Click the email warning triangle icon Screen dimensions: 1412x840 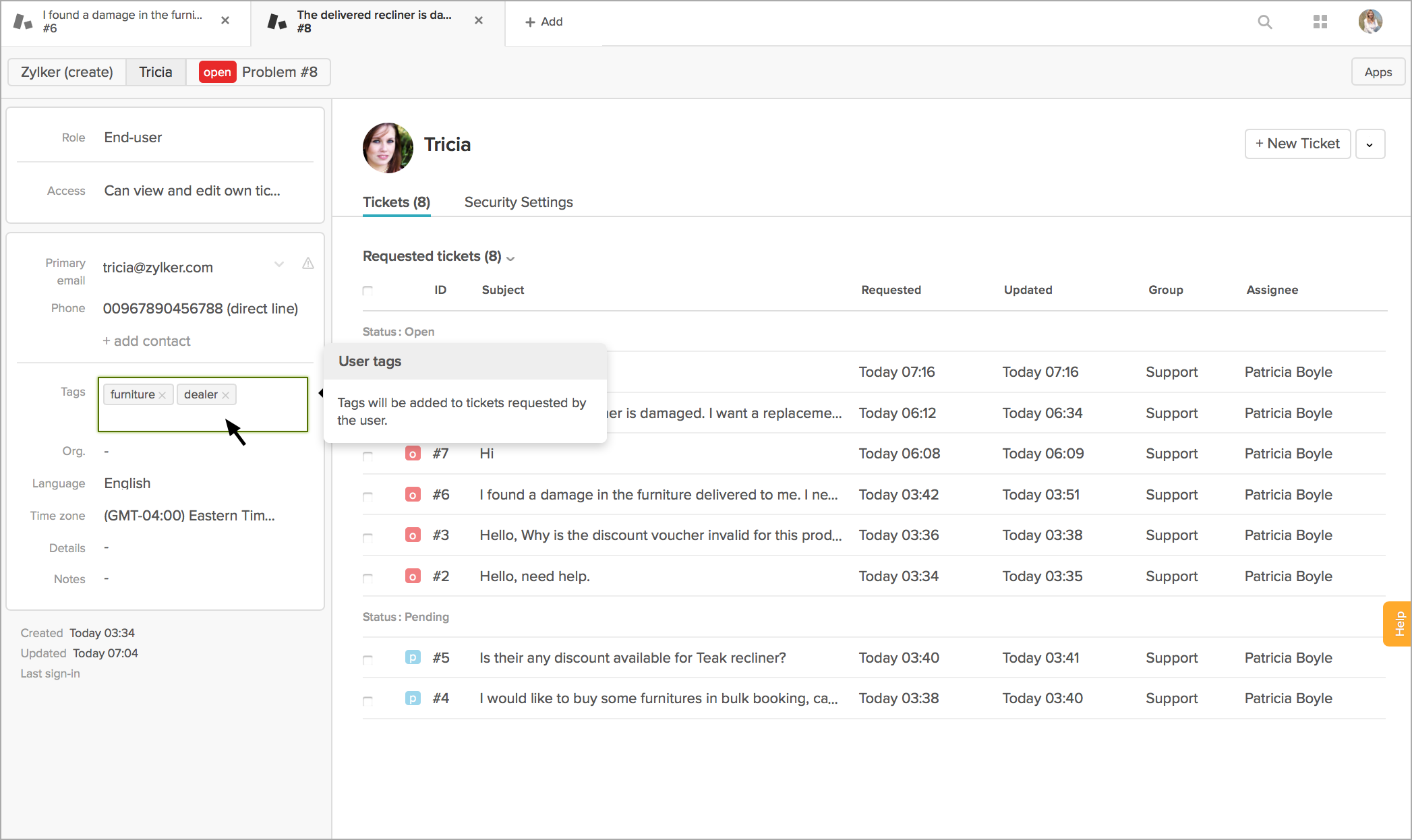coord(308,264)
